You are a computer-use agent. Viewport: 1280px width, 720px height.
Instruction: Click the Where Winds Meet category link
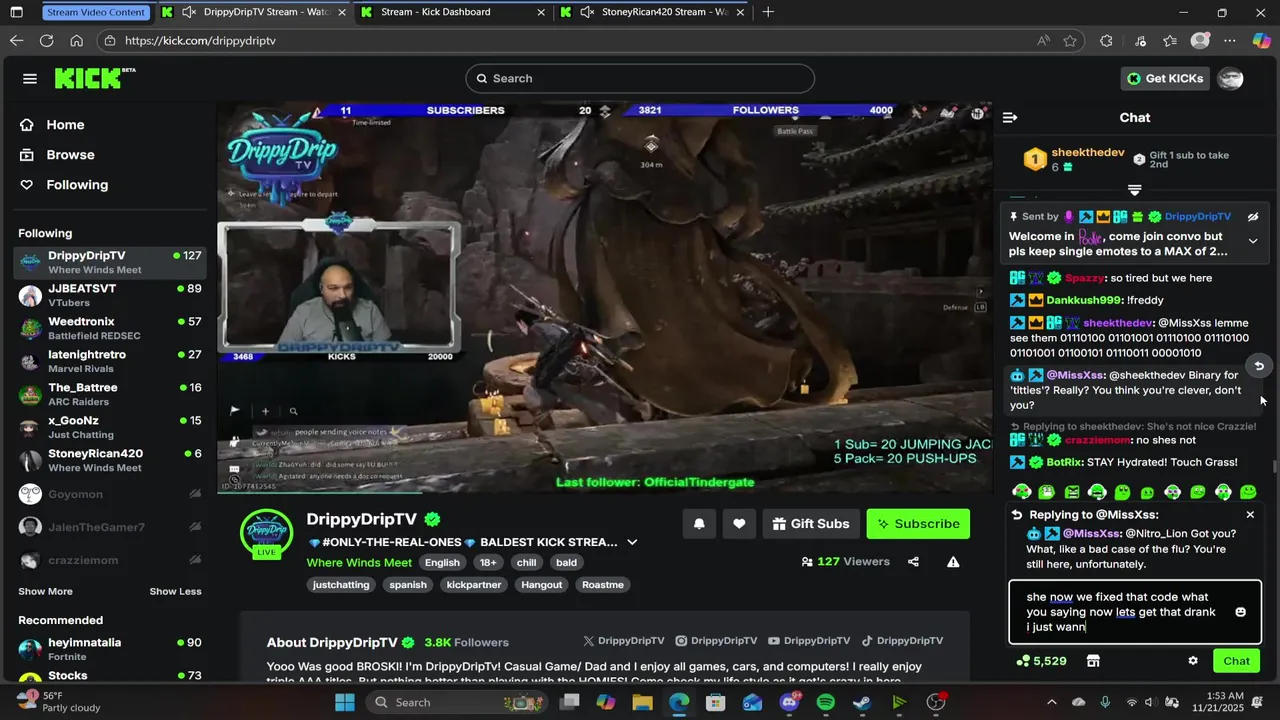359,563
